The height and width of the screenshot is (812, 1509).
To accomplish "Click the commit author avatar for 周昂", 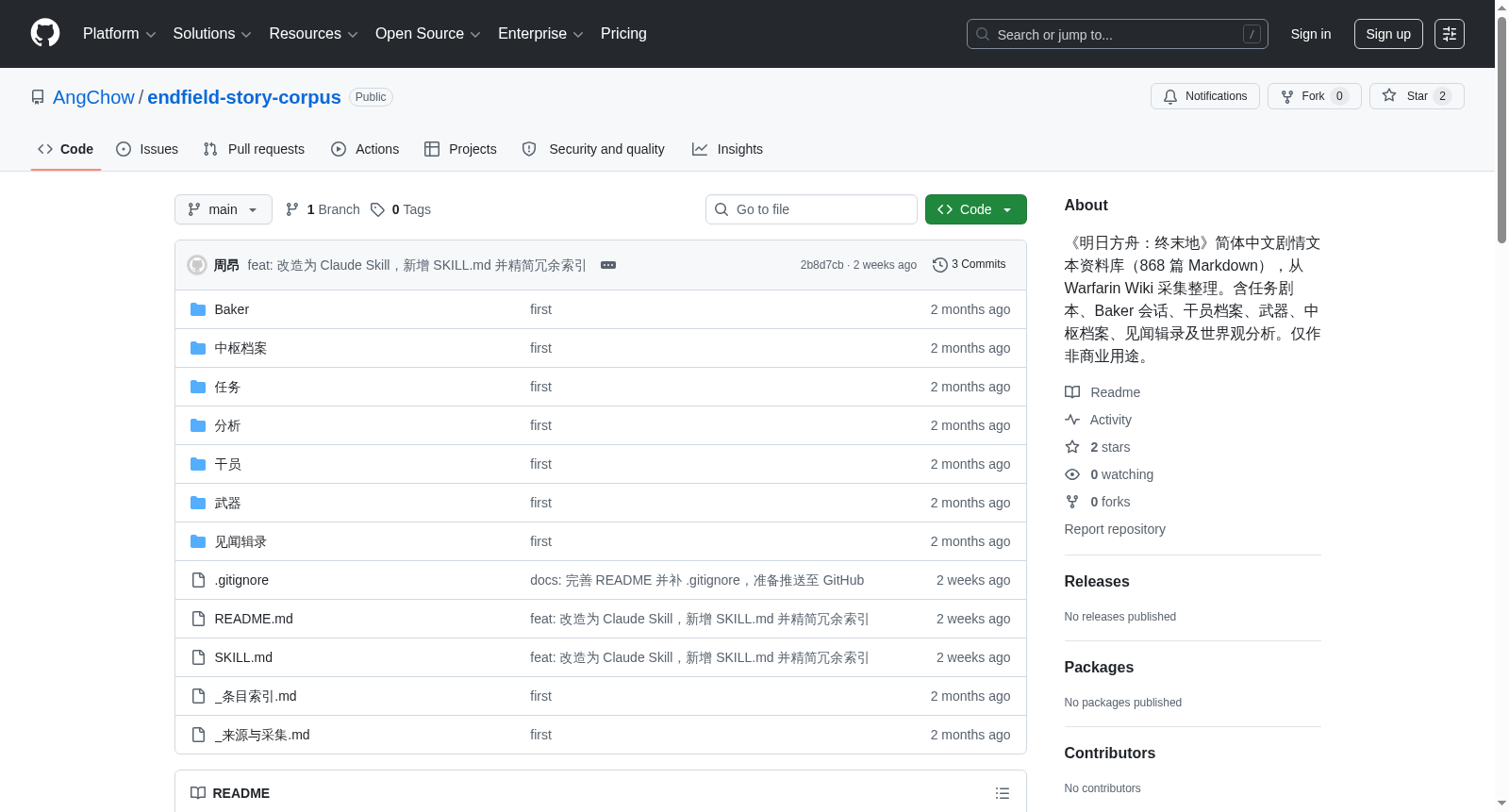I will pos(197,265).
